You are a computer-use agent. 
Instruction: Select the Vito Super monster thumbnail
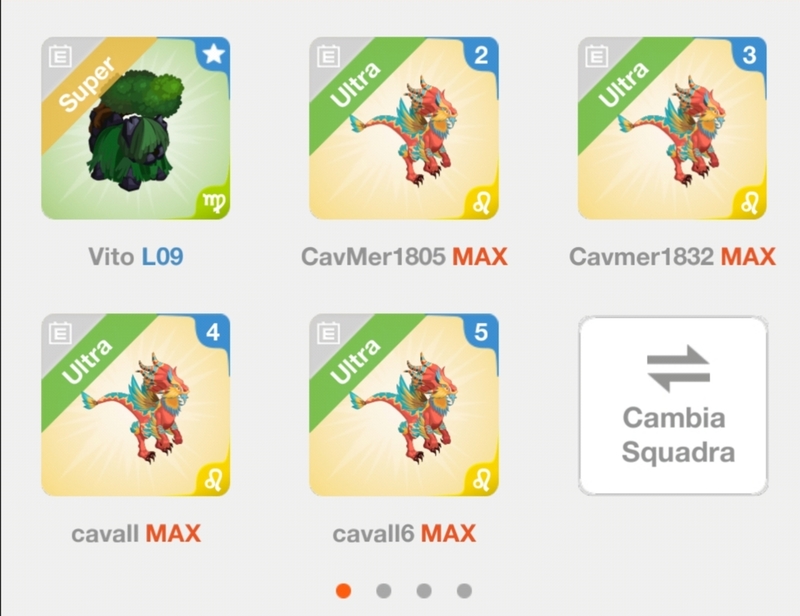136,128
